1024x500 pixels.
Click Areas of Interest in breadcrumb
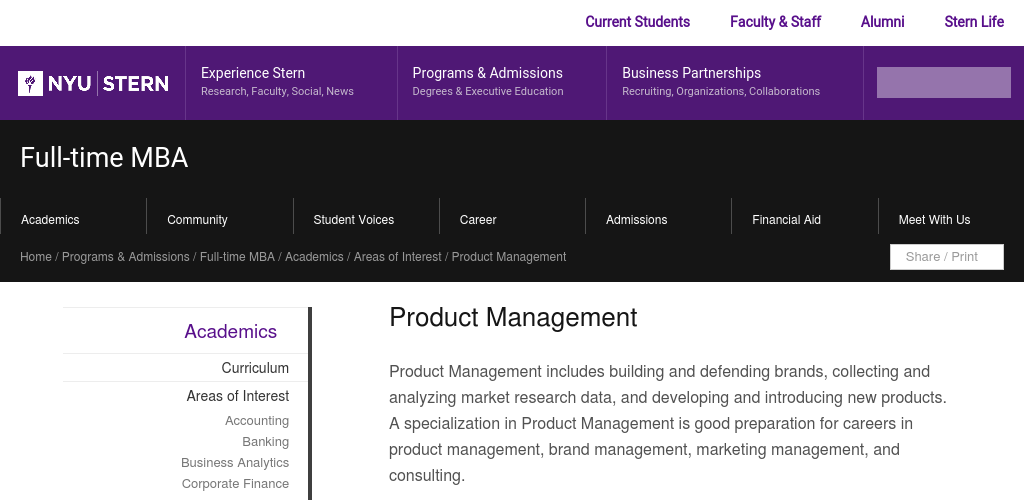[398, 257]
